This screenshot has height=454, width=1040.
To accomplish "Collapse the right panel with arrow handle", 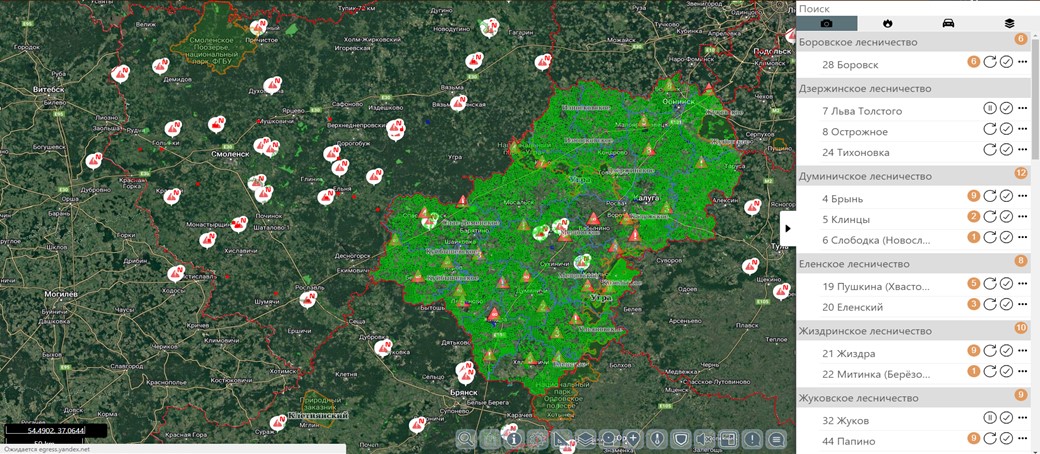I will click(x=787, y=228).
